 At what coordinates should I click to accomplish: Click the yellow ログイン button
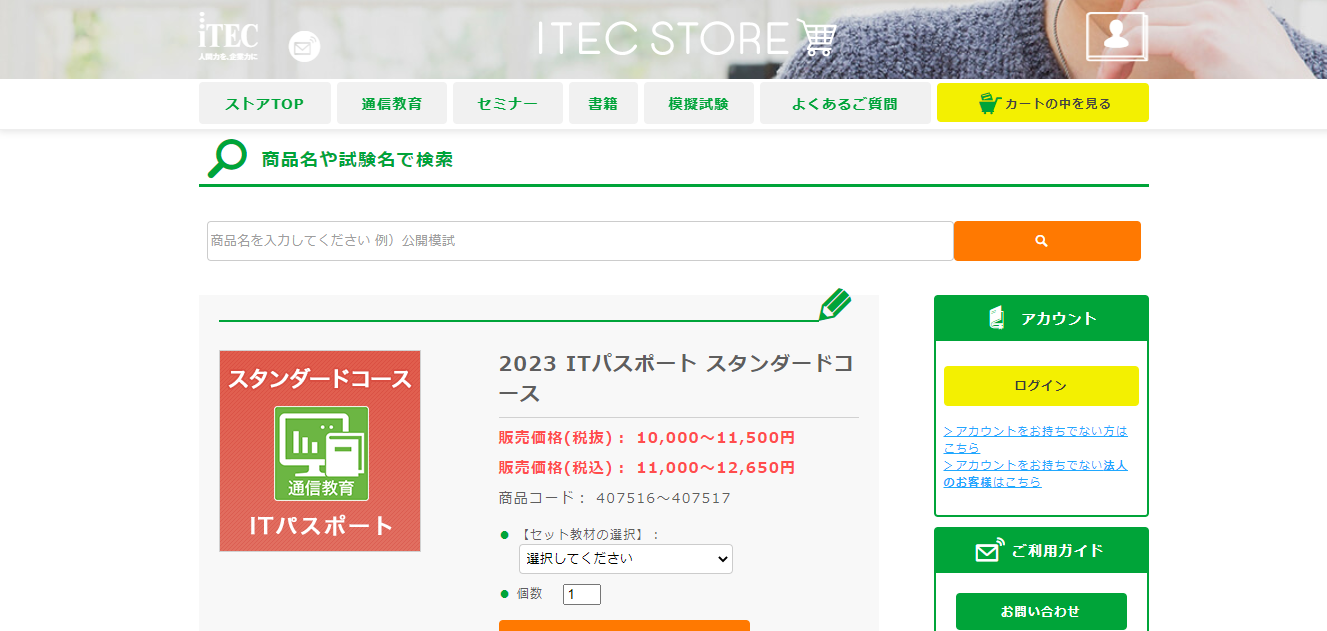coord(1041,386)
